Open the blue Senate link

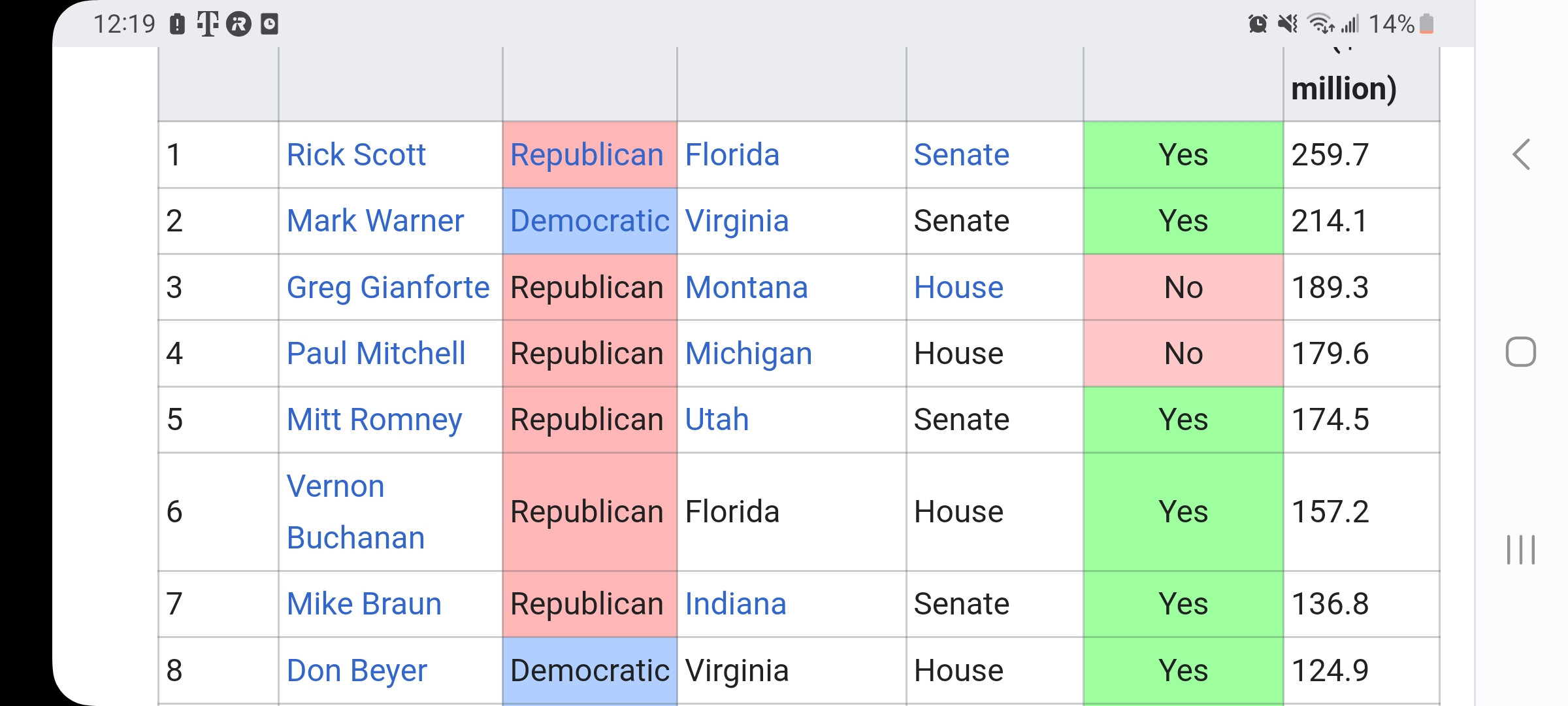[x=961, y=155]
